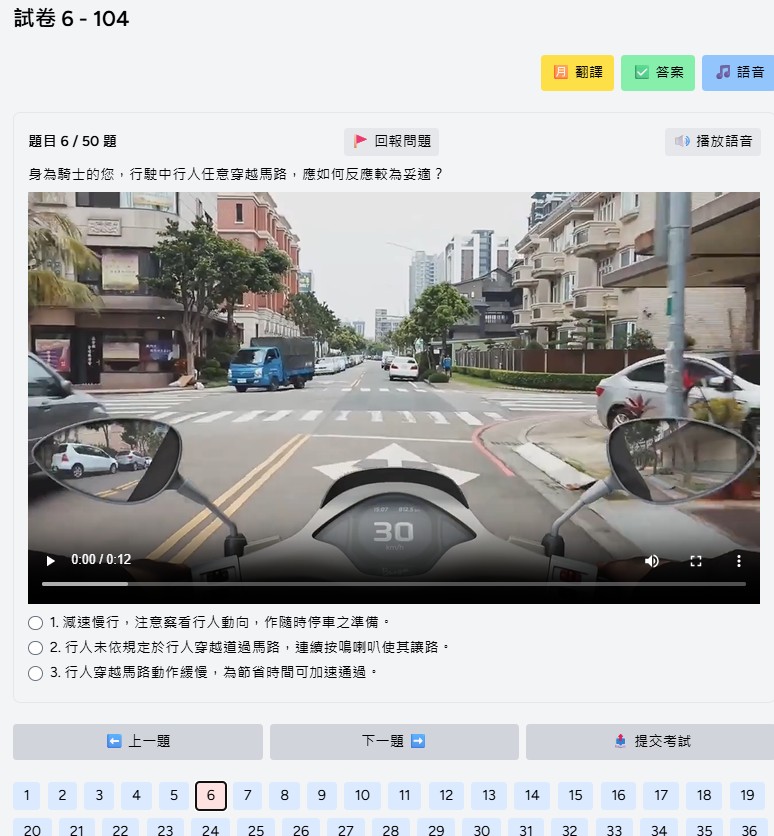
Task: Select answer option 2 連續按鳴喇叭
Action: 36,648
